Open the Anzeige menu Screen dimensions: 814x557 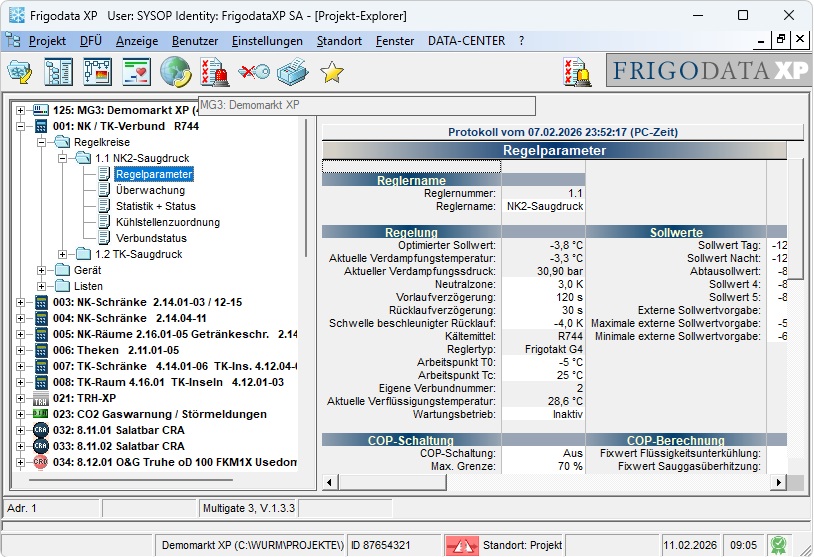[137, 41]
